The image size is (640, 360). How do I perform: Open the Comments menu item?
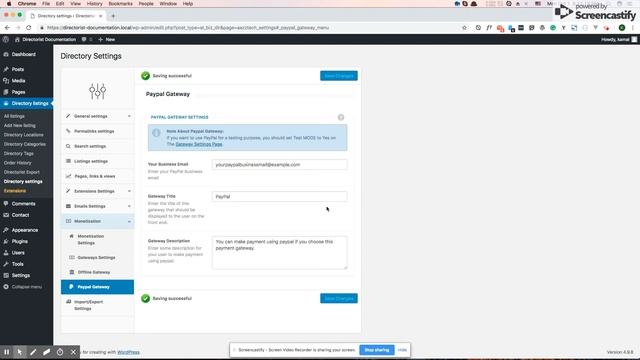(x=23, y=204)
